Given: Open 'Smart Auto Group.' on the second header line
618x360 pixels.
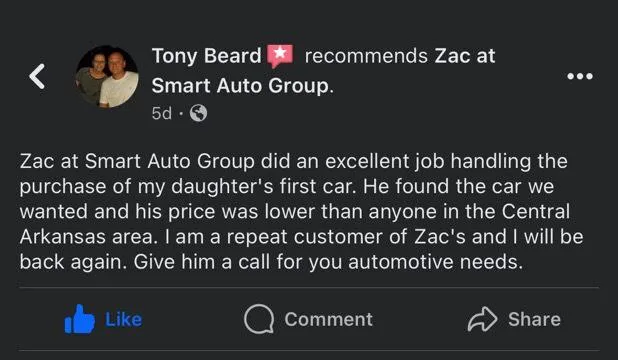Looking at the screenshot, I should point(242,85).
